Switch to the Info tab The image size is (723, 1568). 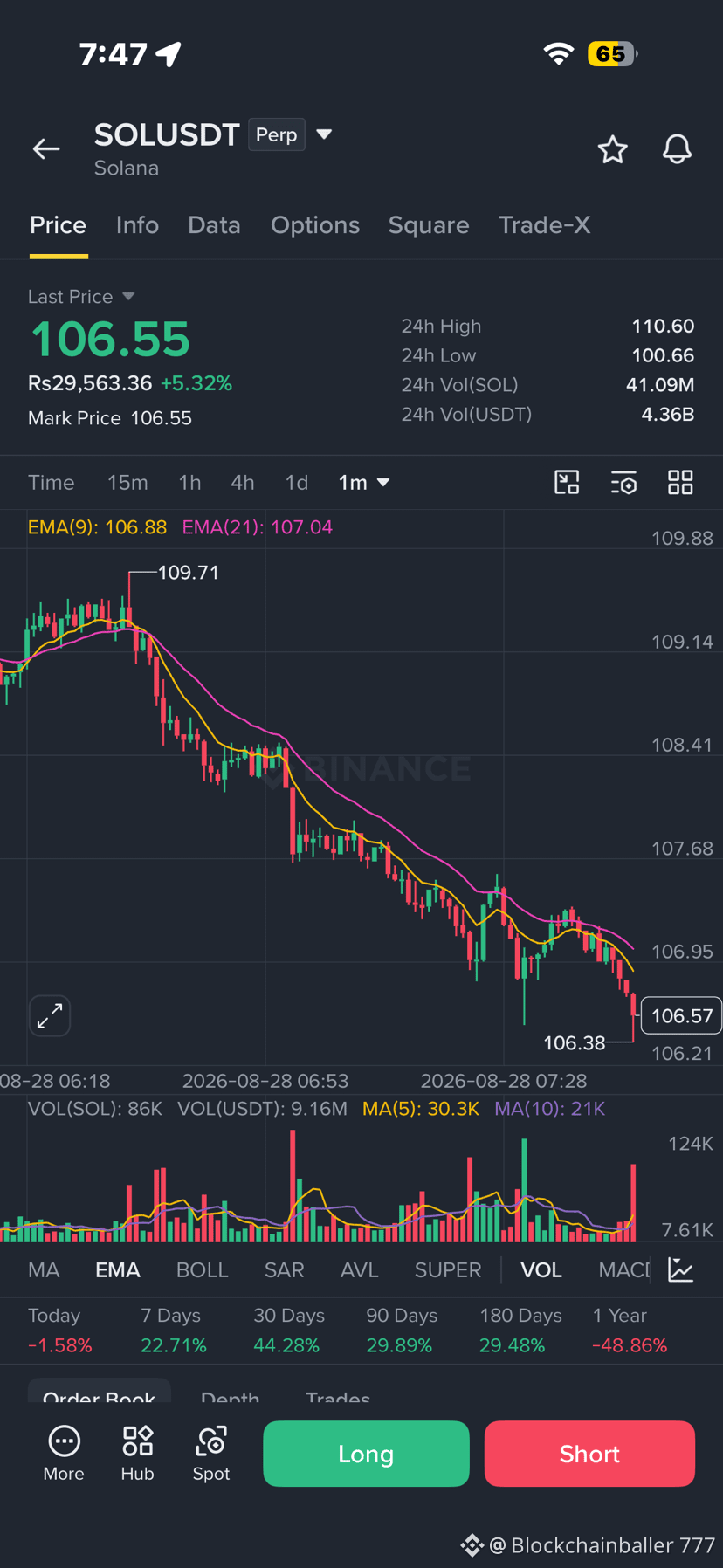click(137, 225)
